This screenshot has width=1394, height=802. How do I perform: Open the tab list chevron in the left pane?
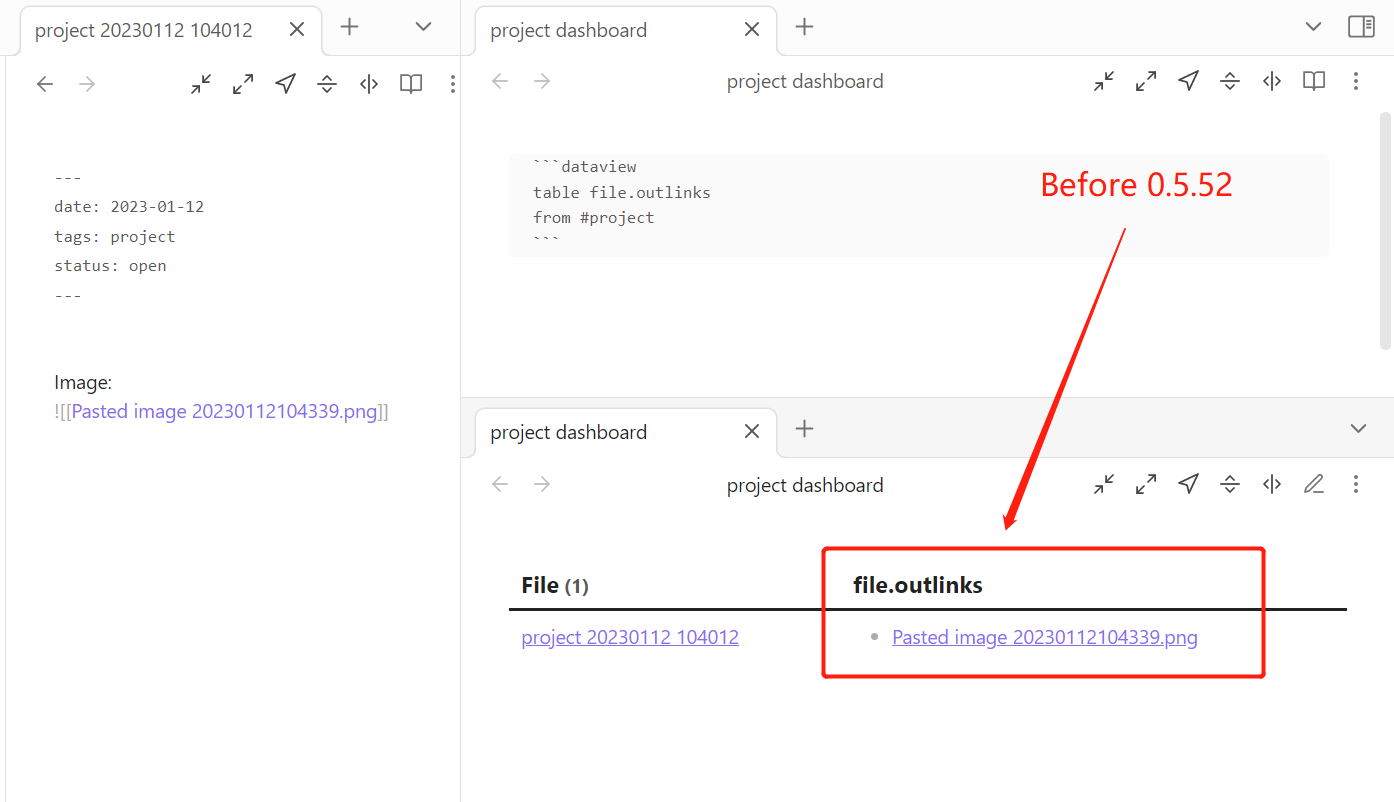click(x=422, y=27)
